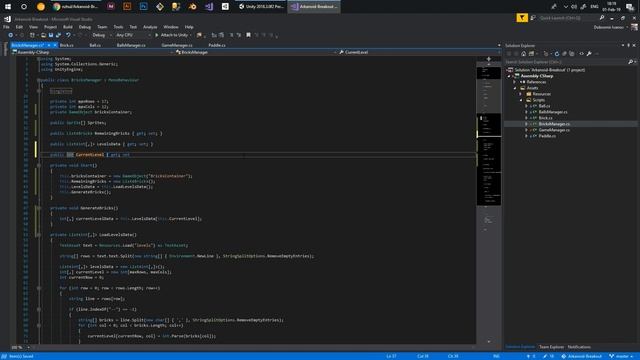Collapse the Assets folder node
Image resolution: width=640 pixels, height=360 pixels.
click(515, 88)
